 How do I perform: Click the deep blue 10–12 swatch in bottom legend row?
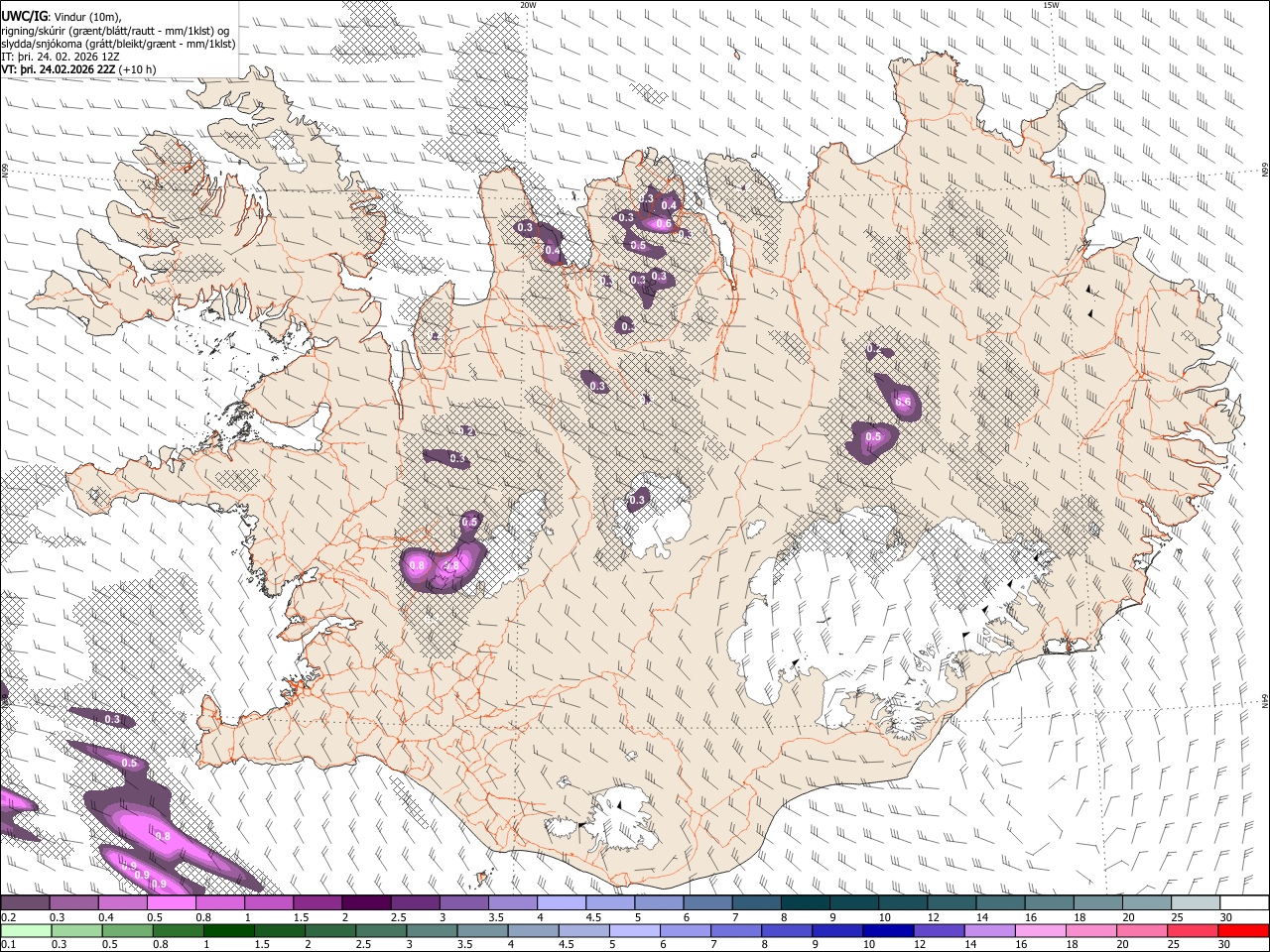pyautogui.click(x=888, y=930)
